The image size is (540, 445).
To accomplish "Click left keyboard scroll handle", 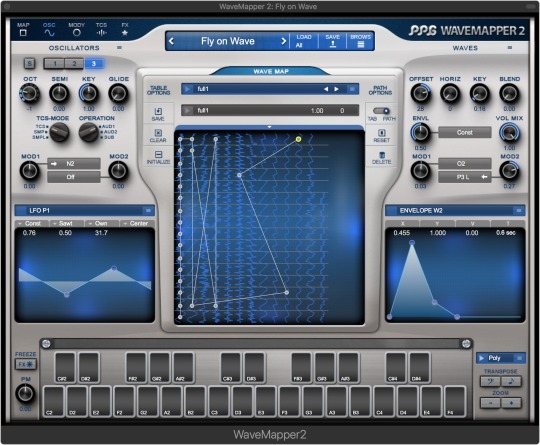I will [46, 343].
